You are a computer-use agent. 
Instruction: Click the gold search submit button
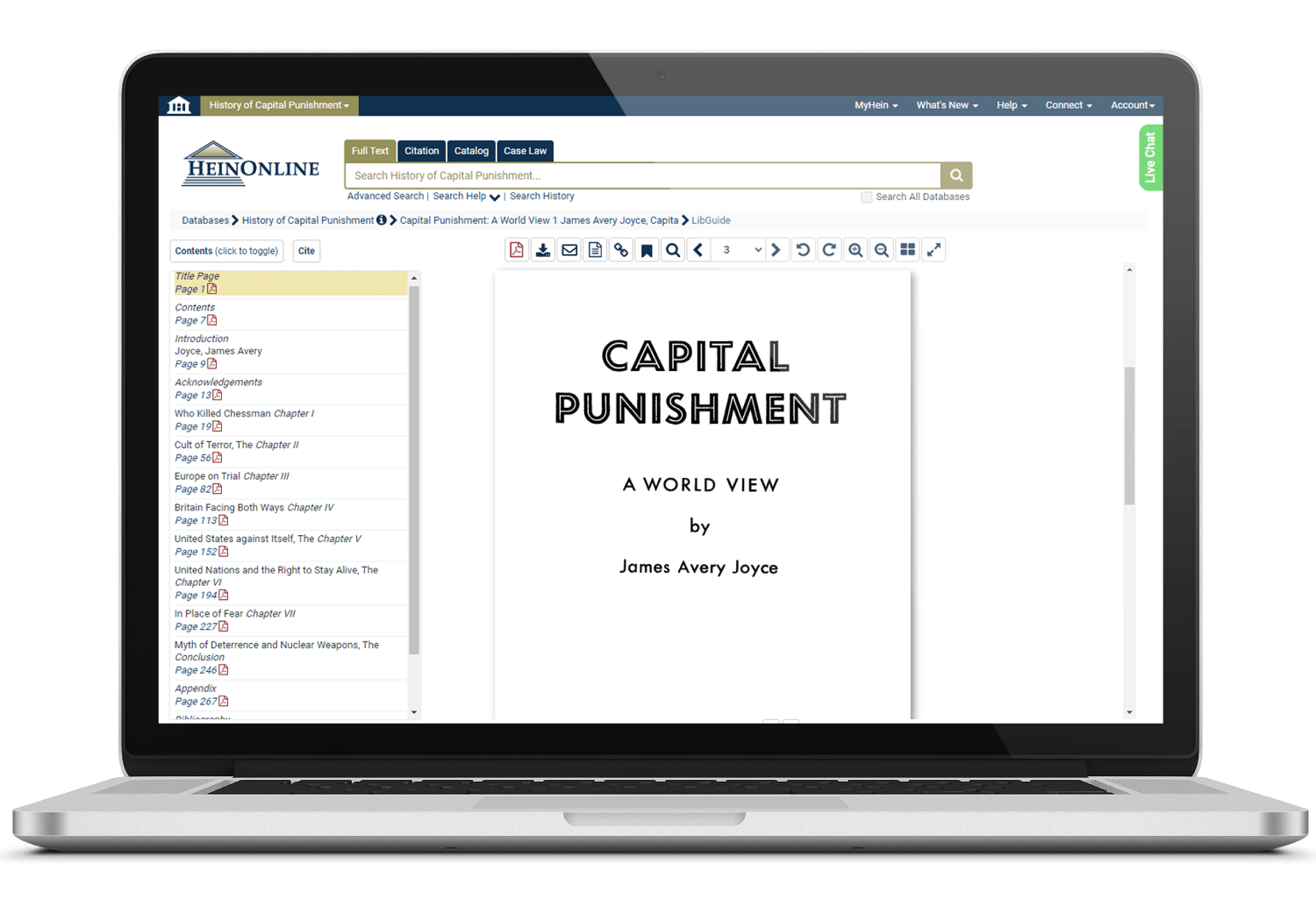click(956, 175)
